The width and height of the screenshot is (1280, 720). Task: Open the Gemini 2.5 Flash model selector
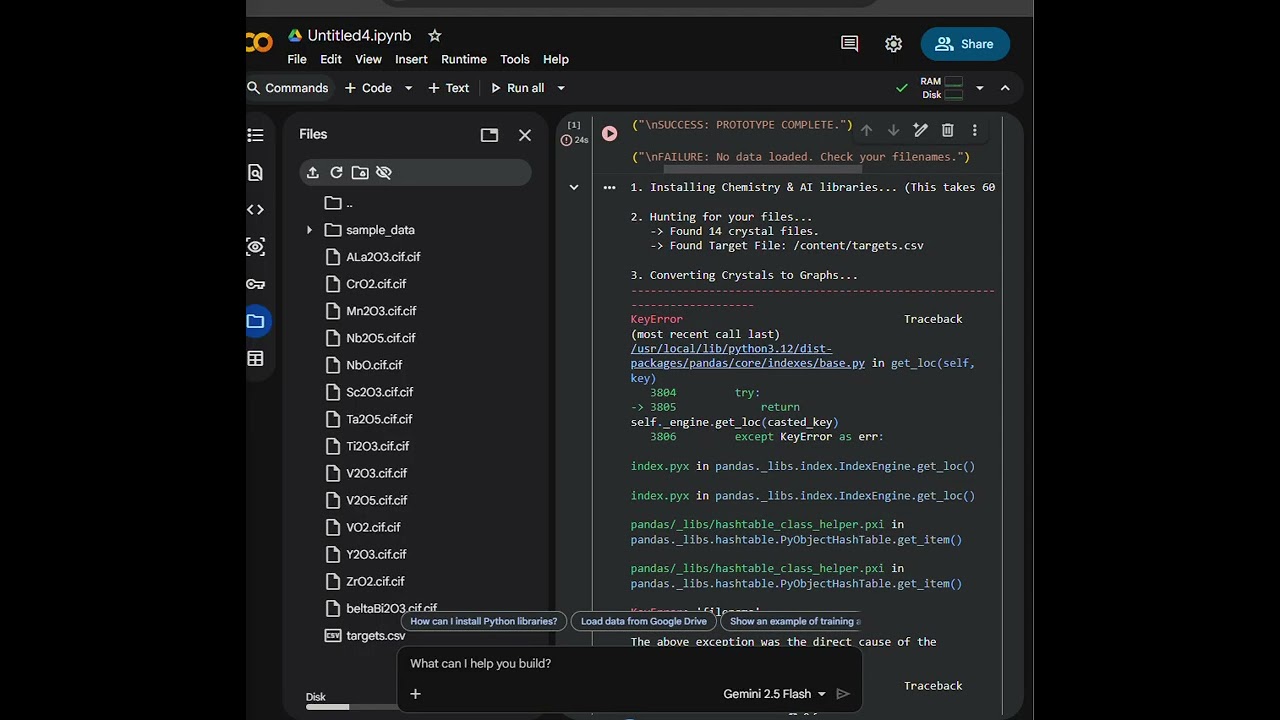tap(775, 694)
